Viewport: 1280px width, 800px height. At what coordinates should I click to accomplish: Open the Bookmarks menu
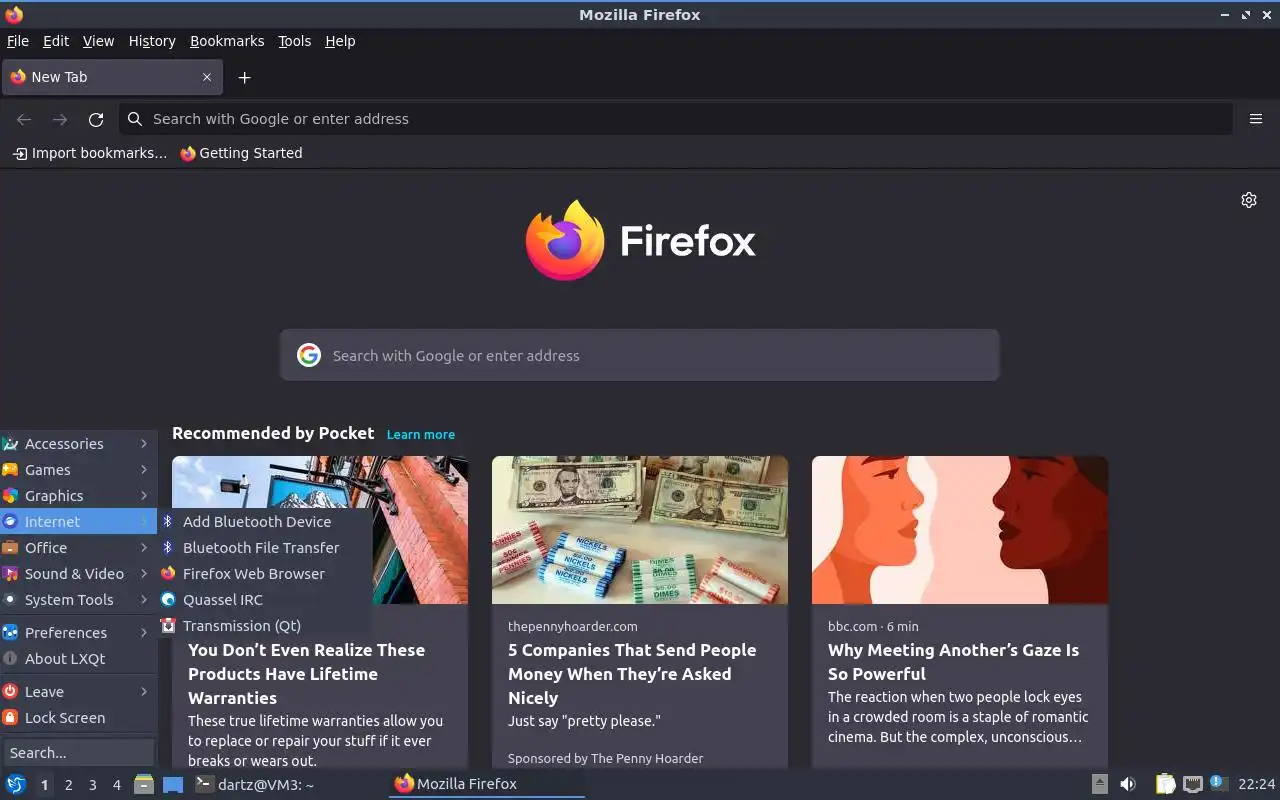click(227, 41)
